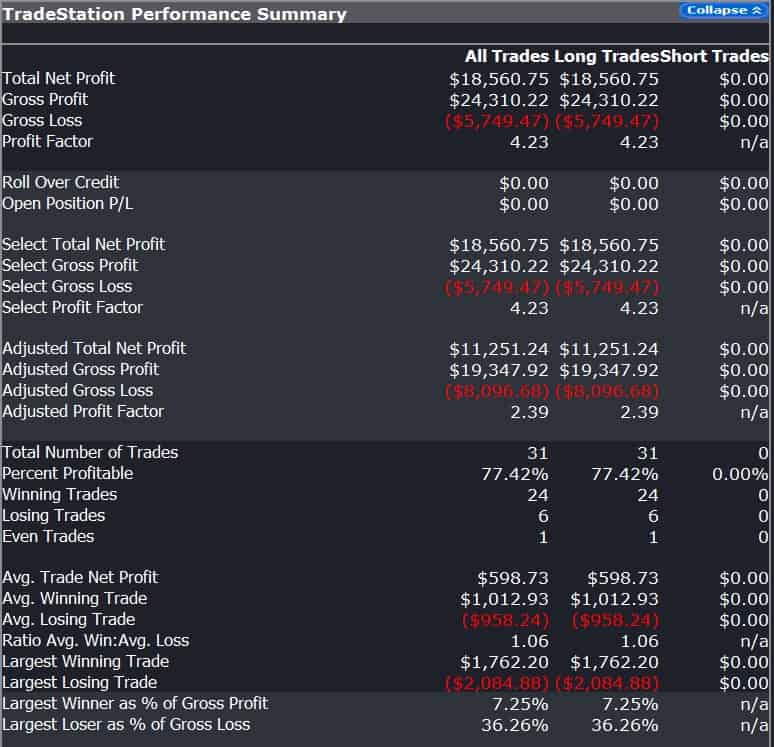The height and width of the screenshot is (747, 774).
Task: Click Adjusted Total Net Profit All Trades $11,251.24
Action: [499, 350]
